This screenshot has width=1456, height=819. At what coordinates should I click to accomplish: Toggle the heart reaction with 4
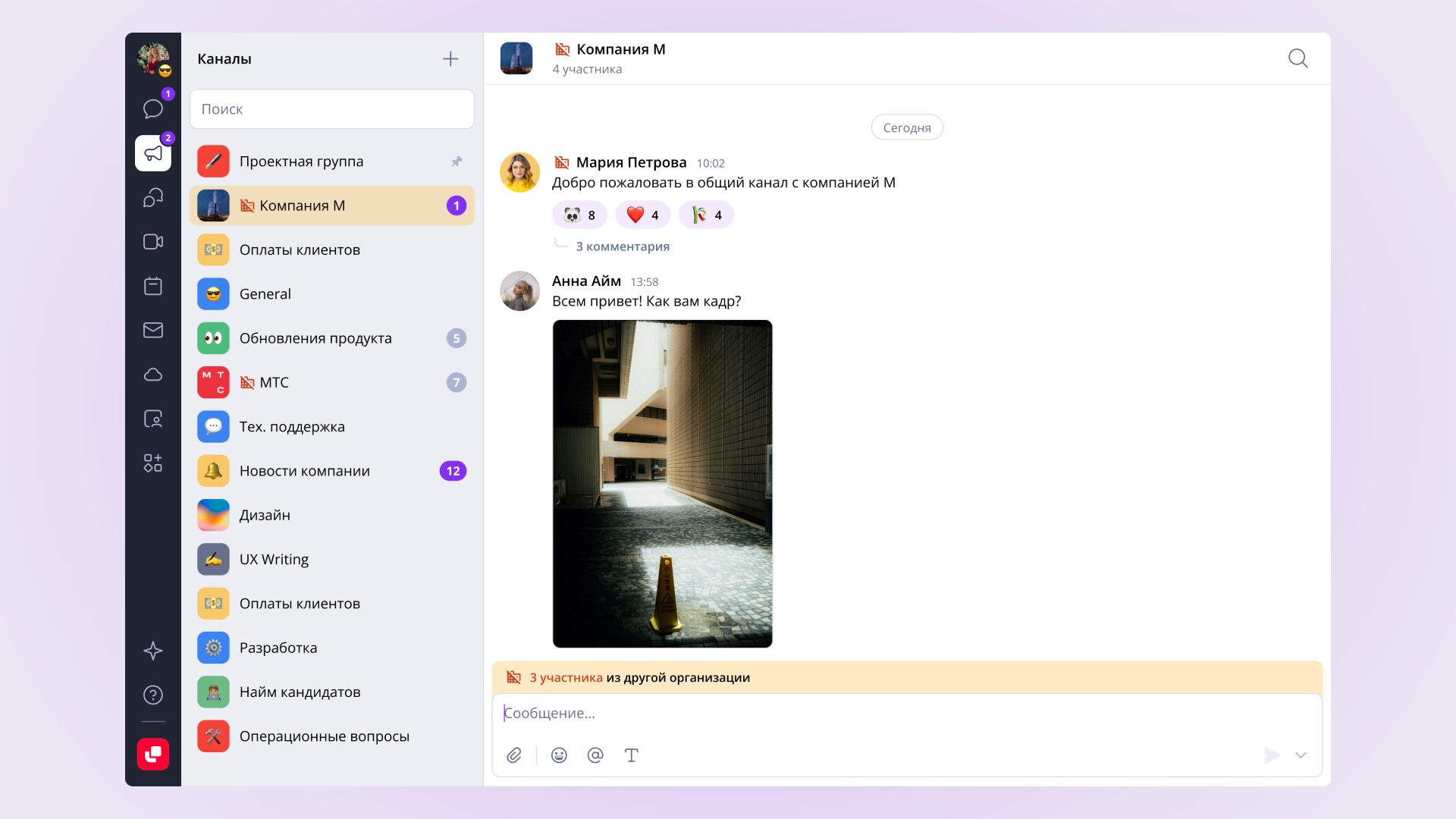point(642,215)
